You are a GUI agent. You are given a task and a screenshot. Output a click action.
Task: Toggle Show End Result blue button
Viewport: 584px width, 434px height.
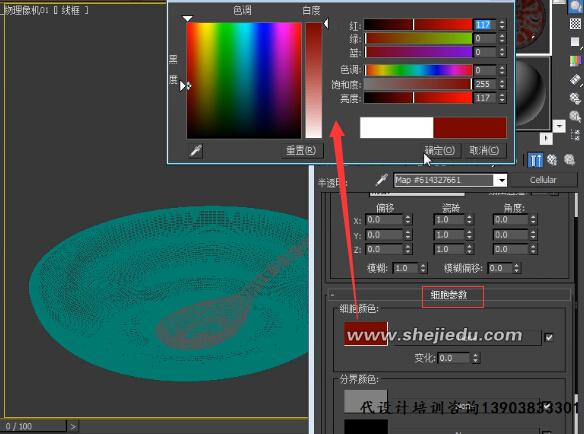coord(535,160)
